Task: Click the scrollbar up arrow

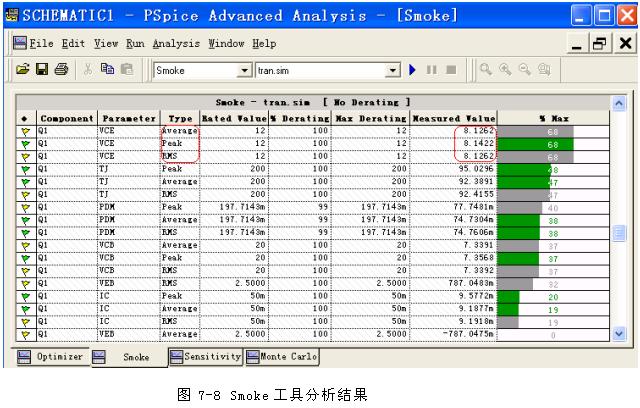Action: [x=619, y=104]
